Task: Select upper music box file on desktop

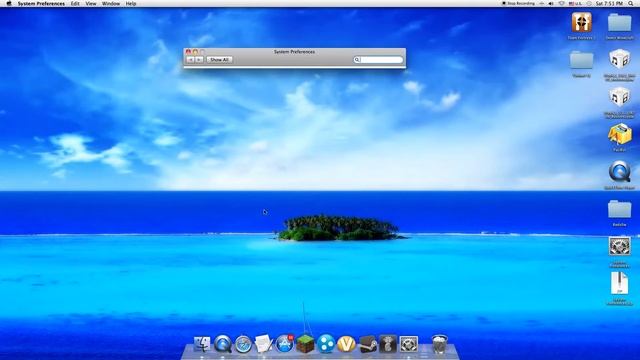Action: [x=619, y=60]
